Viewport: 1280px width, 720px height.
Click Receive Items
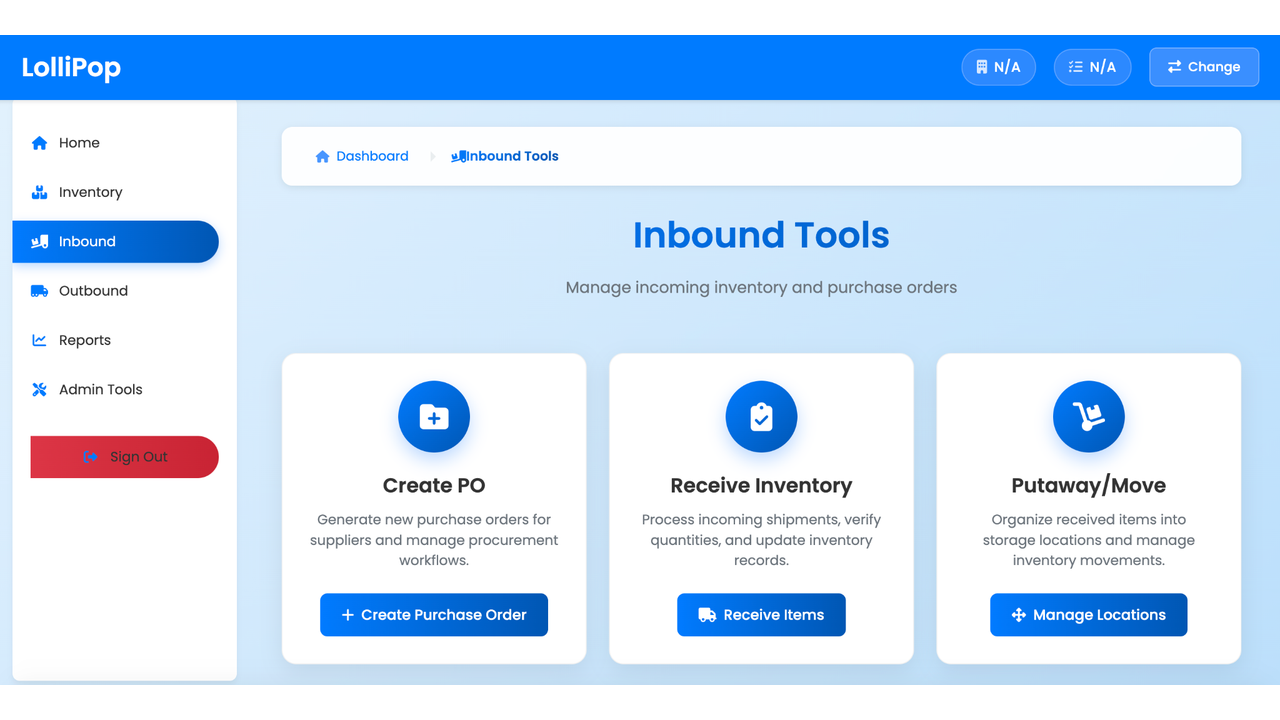tap(761, 614)
